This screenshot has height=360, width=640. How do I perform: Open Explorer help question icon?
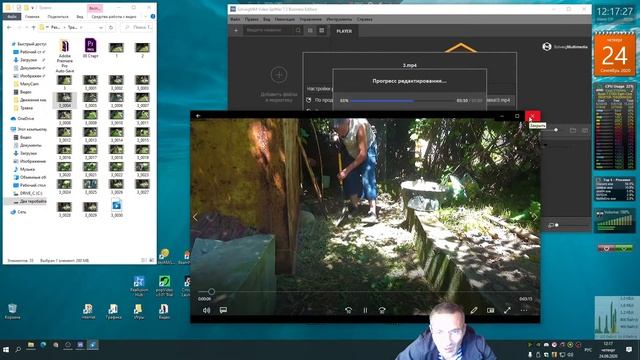153,16
